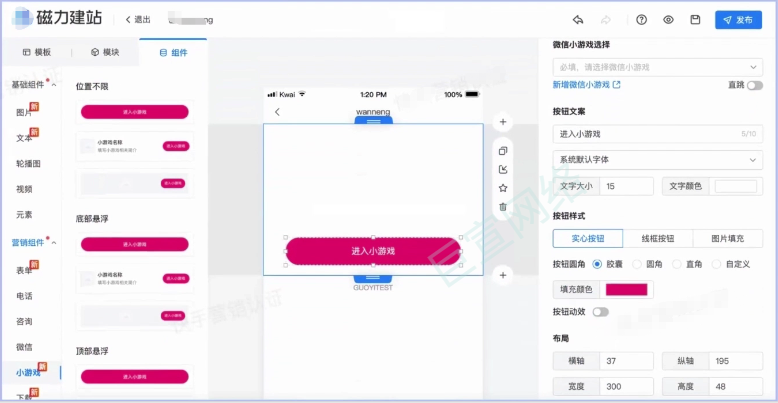
Task: Select the 小游戏 component
Action: click(x=28, y=373)
